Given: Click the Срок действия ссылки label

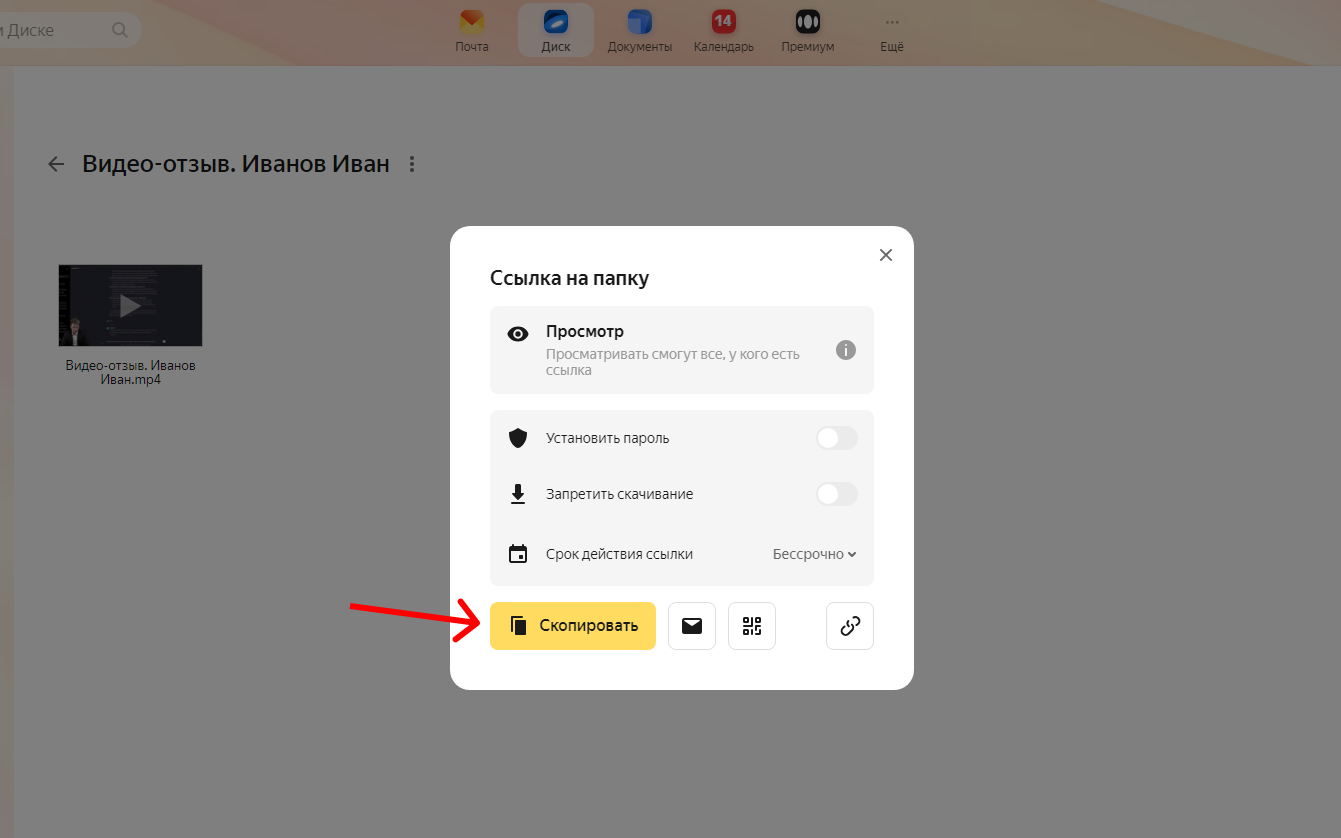Looking at the screenshot, I should (x=619, y=554).
